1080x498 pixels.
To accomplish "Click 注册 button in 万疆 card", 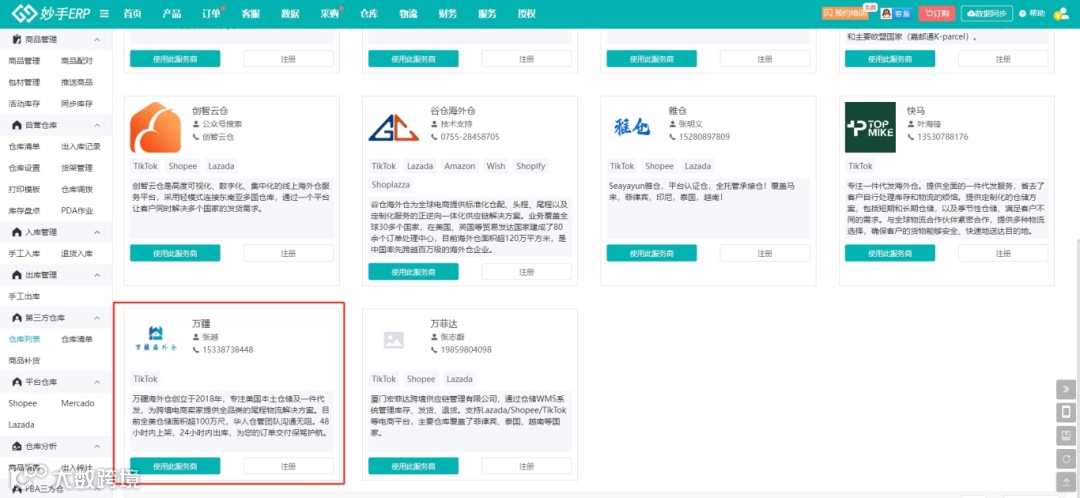I will (x=288, y=466).
